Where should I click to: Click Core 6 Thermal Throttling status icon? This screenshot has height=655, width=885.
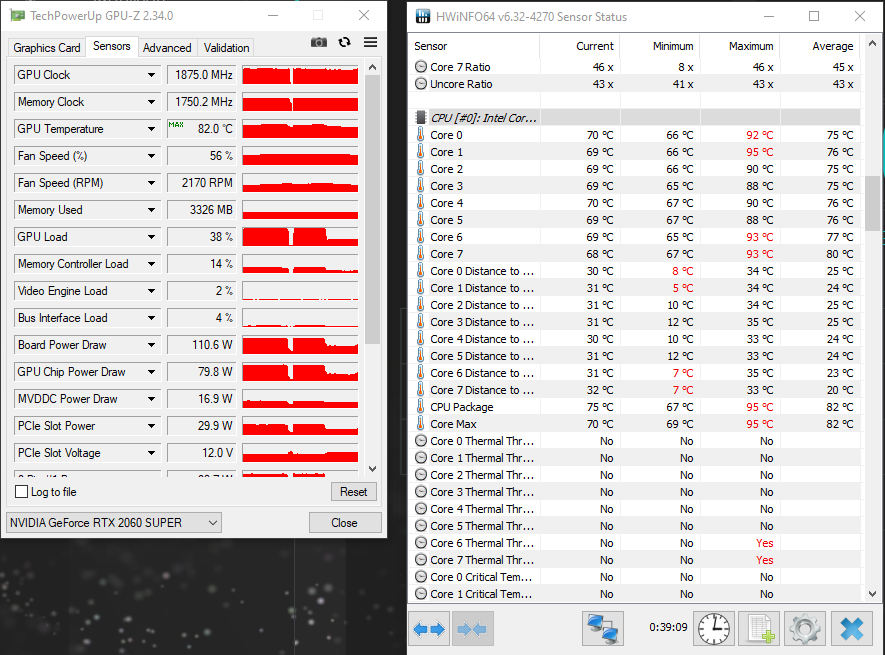click(x=420, y=543)
